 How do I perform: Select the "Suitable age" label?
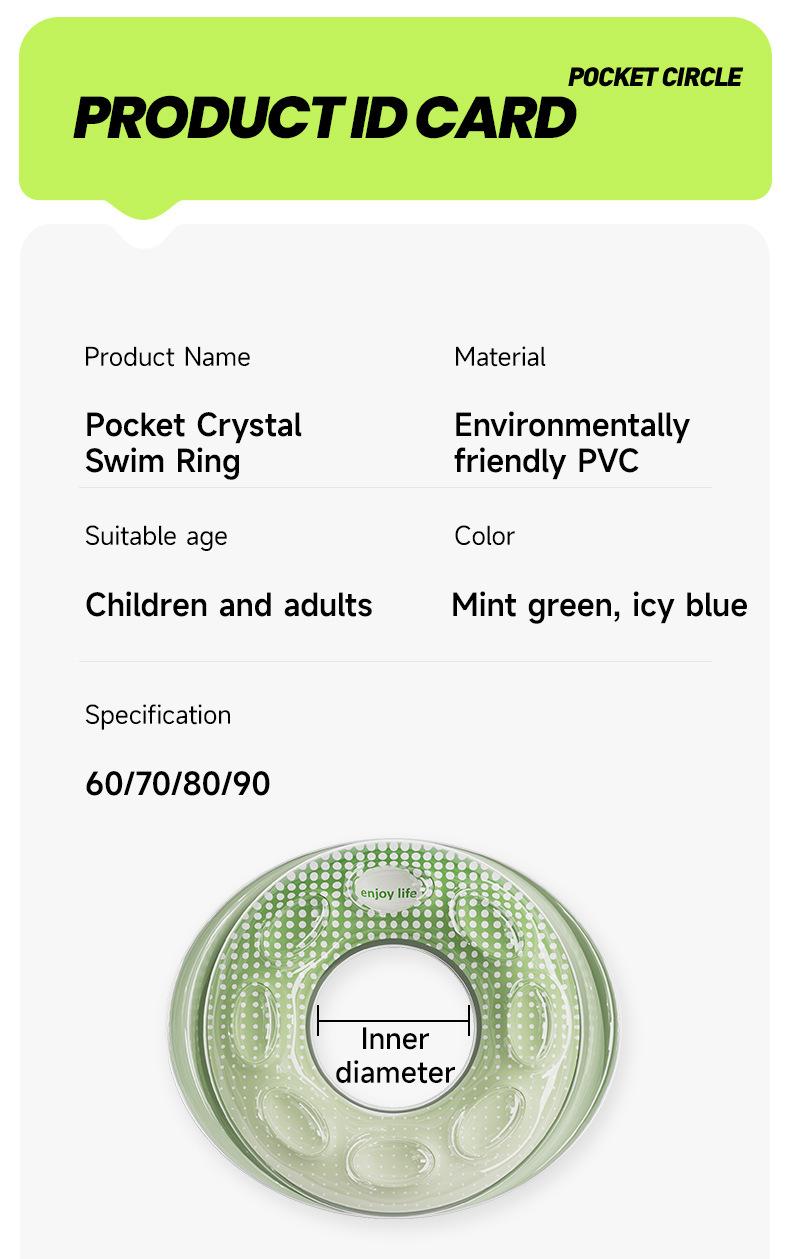point(156,536)
